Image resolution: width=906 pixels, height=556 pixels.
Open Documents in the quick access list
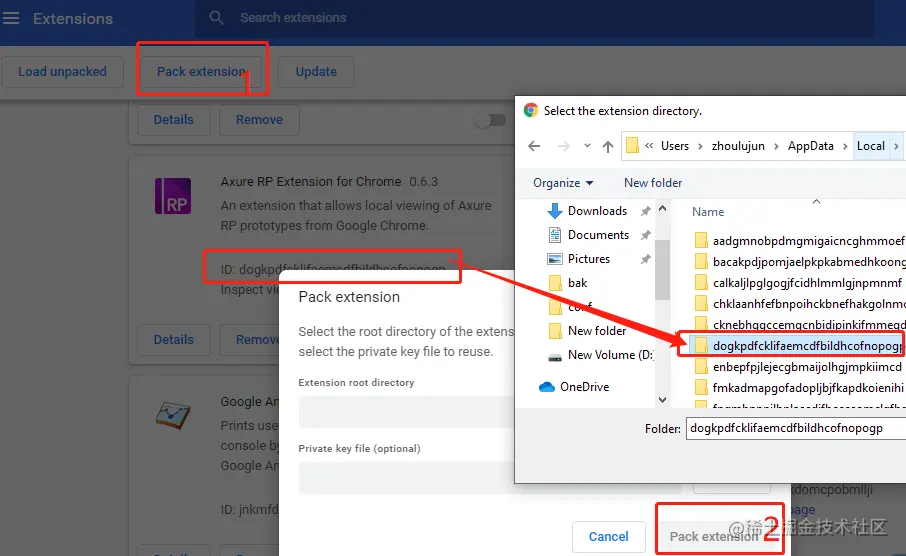pos(598,235)
